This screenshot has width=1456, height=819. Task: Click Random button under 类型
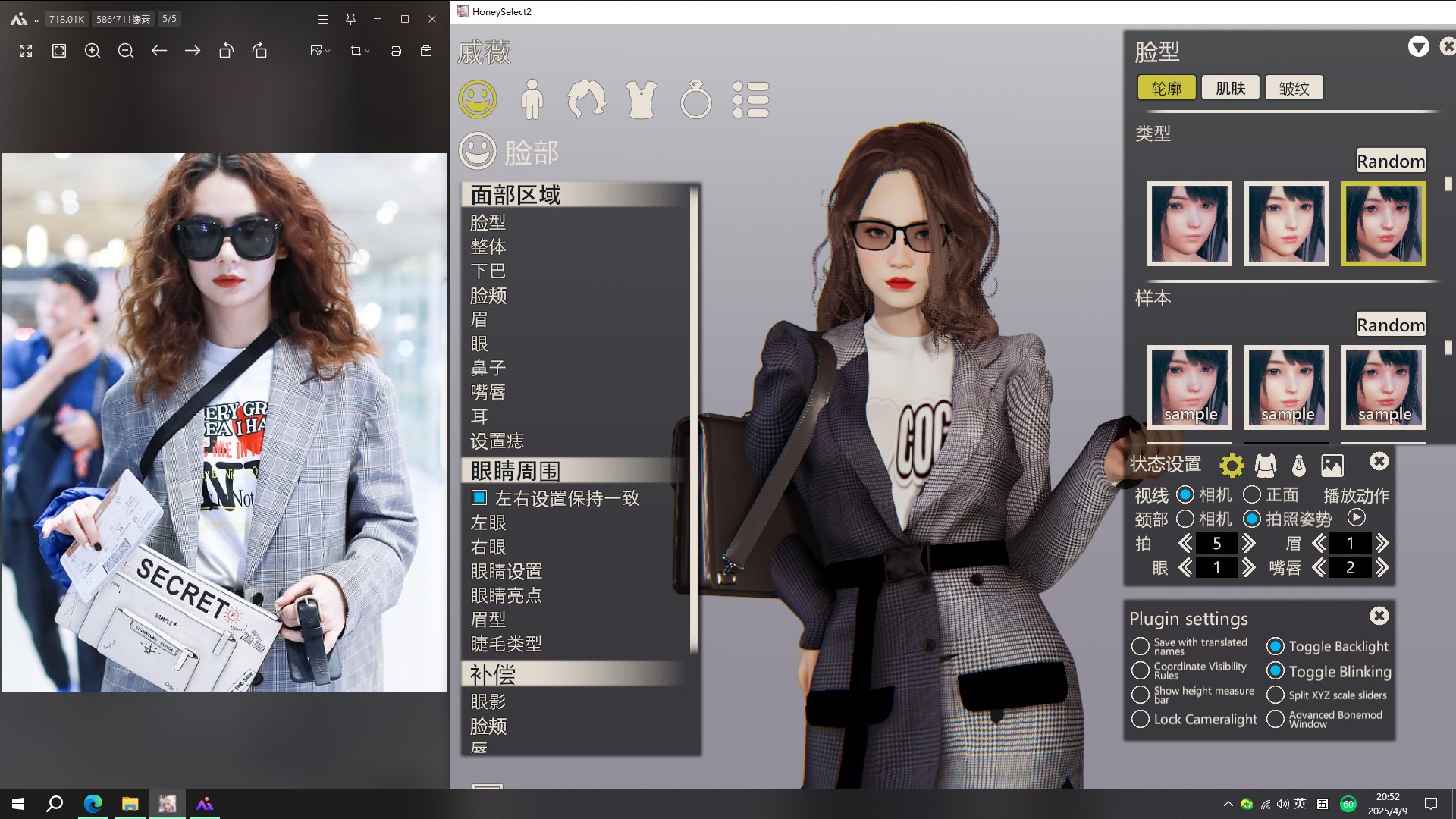[1390, 161]
